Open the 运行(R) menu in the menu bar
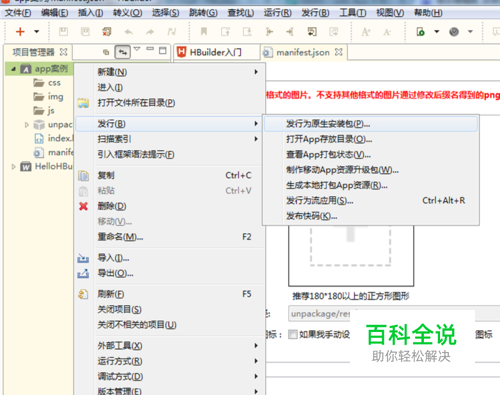This screenshot has height=395, width=500. pyautogui.click(x=278, y=13)
